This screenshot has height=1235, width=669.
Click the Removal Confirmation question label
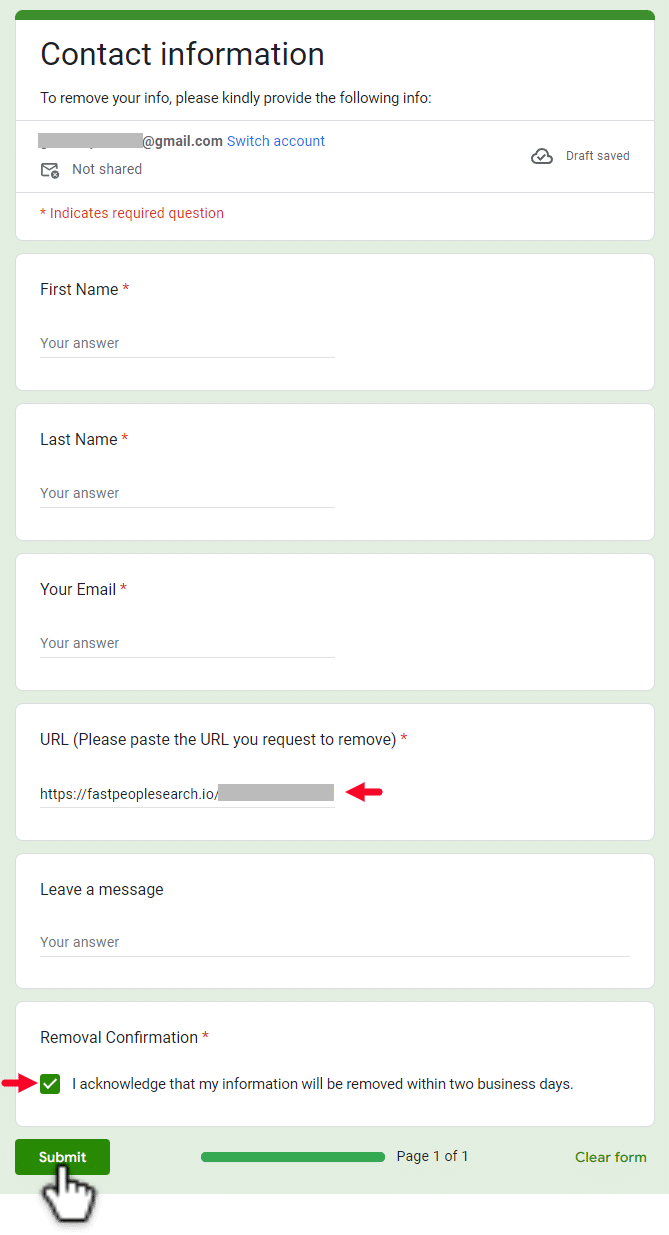(x=119, y=1037)
